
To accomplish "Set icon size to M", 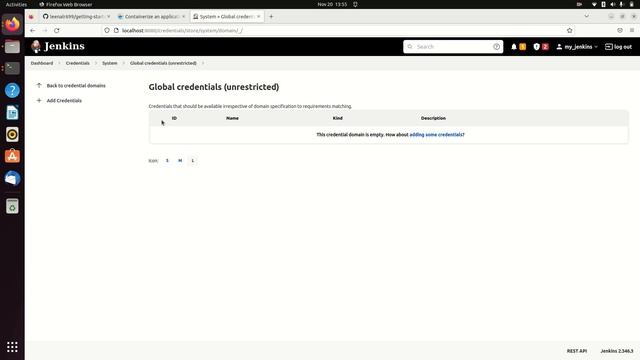I will tap(180, 160).
